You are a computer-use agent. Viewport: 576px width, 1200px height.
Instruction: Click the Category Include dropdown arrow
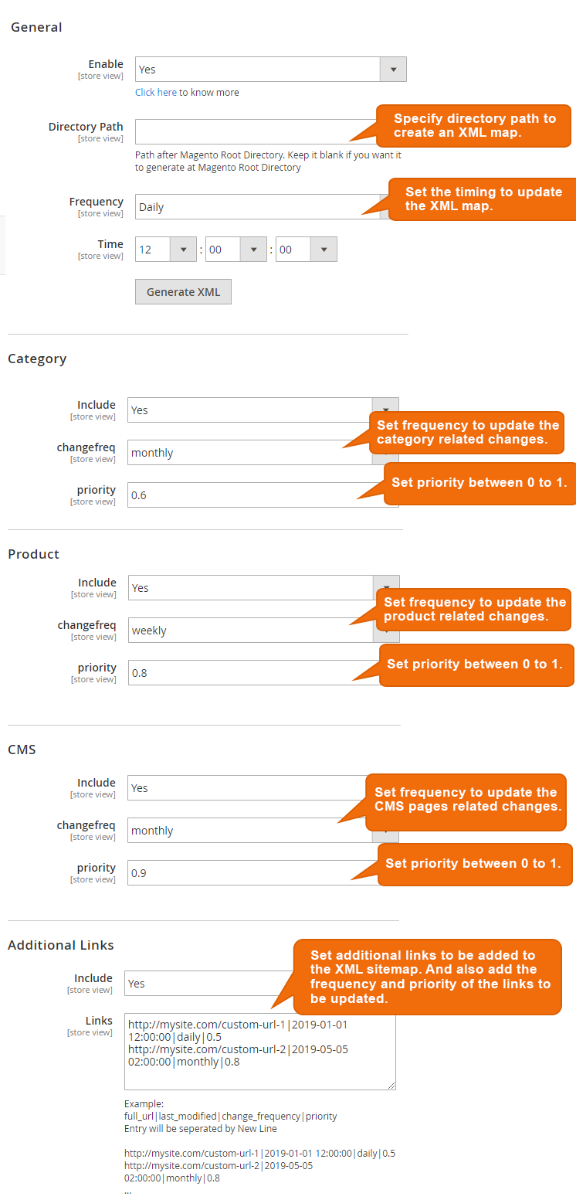click(x=385, y=411)
